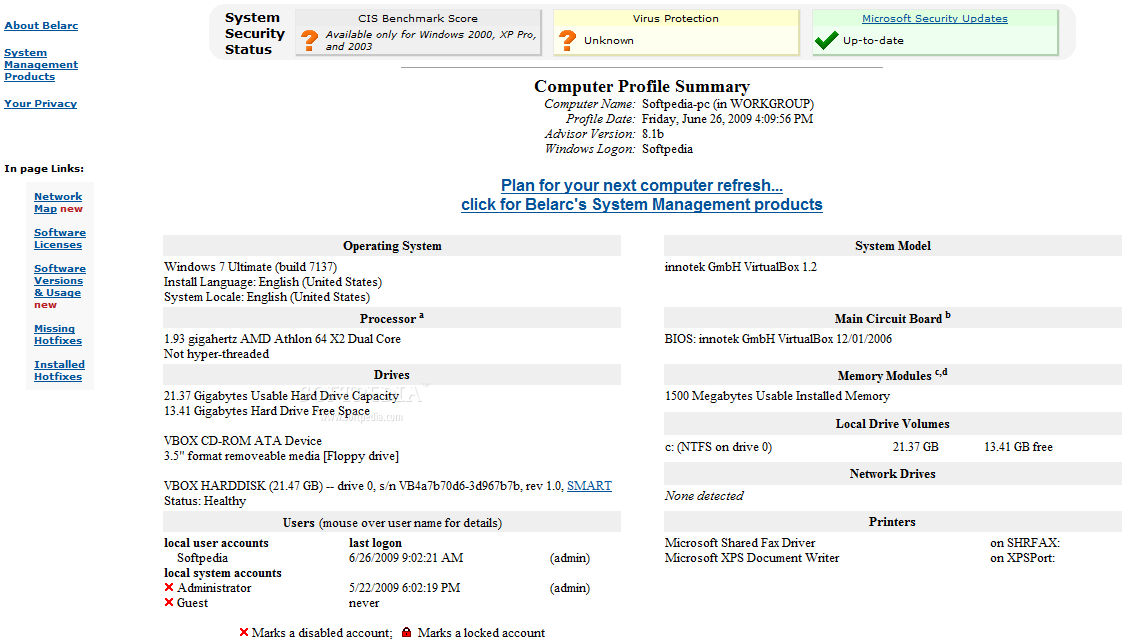Viewport: 1122px width, 642px height.
Task: Click 'Microsoft XPS Document Writer' printer entry
Action: point(752,558)
